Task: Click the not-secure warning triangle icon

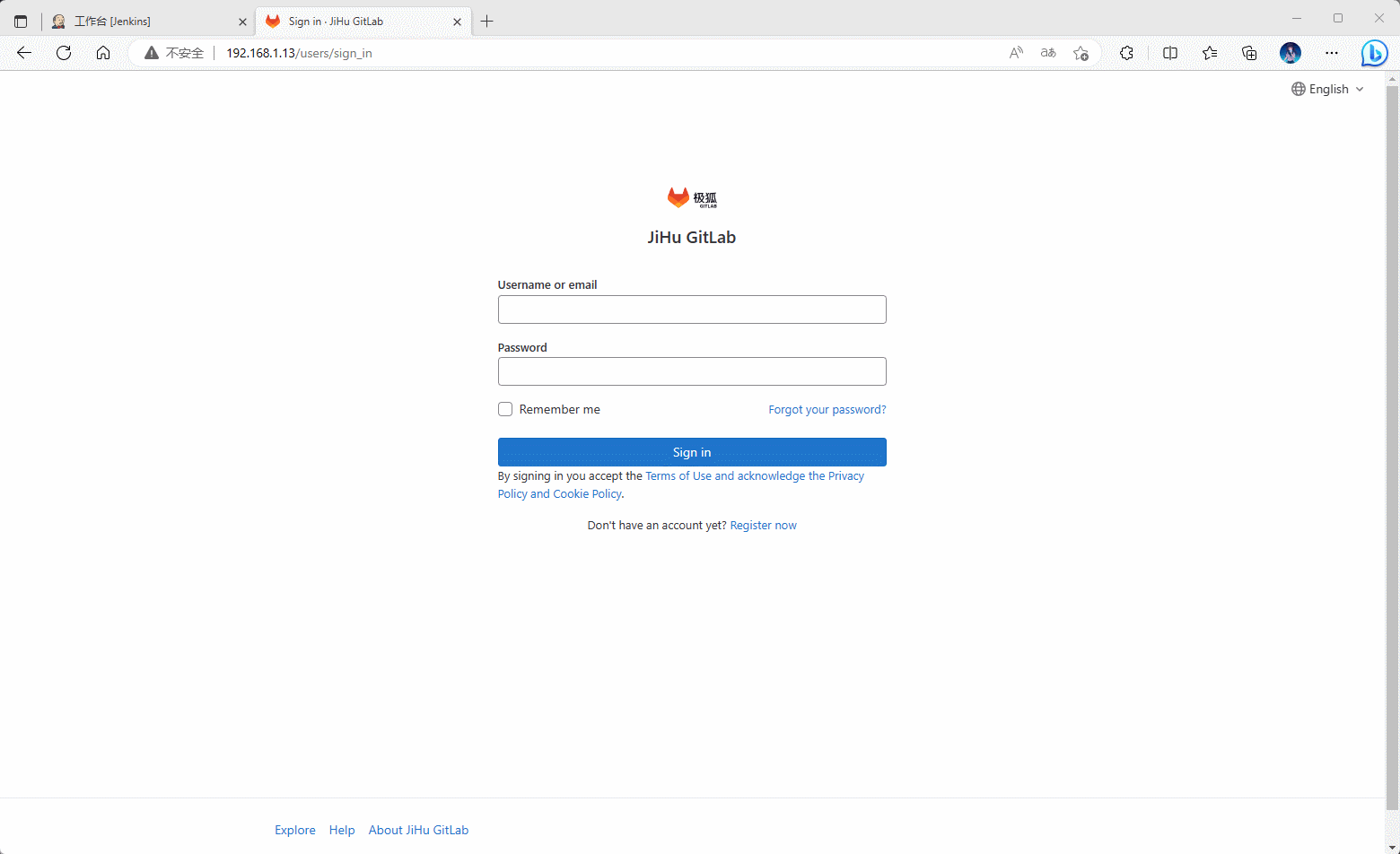Action: click(152, 53)
